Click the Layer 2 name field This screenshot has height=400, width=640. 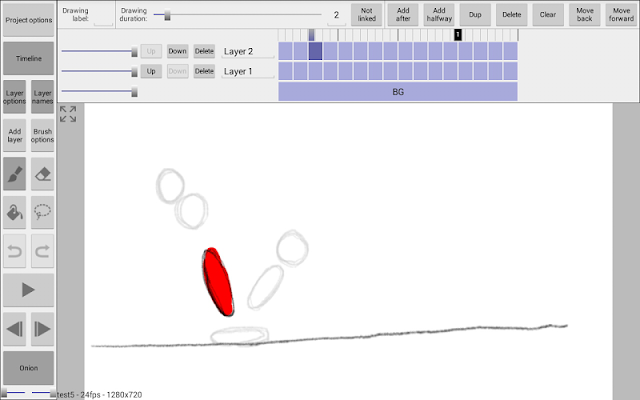click(248, 52)
